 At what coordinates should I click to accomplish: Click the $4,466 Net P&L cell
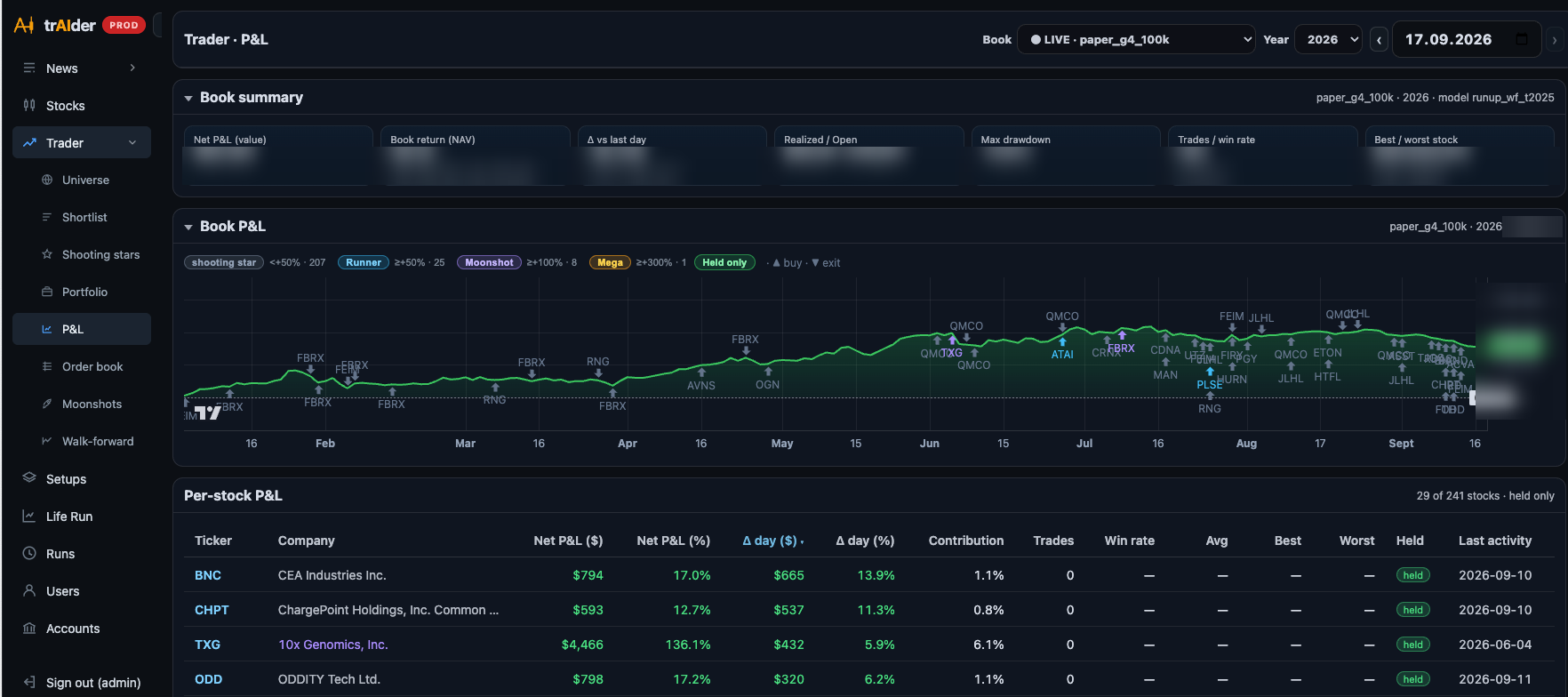tap(582, 645)
